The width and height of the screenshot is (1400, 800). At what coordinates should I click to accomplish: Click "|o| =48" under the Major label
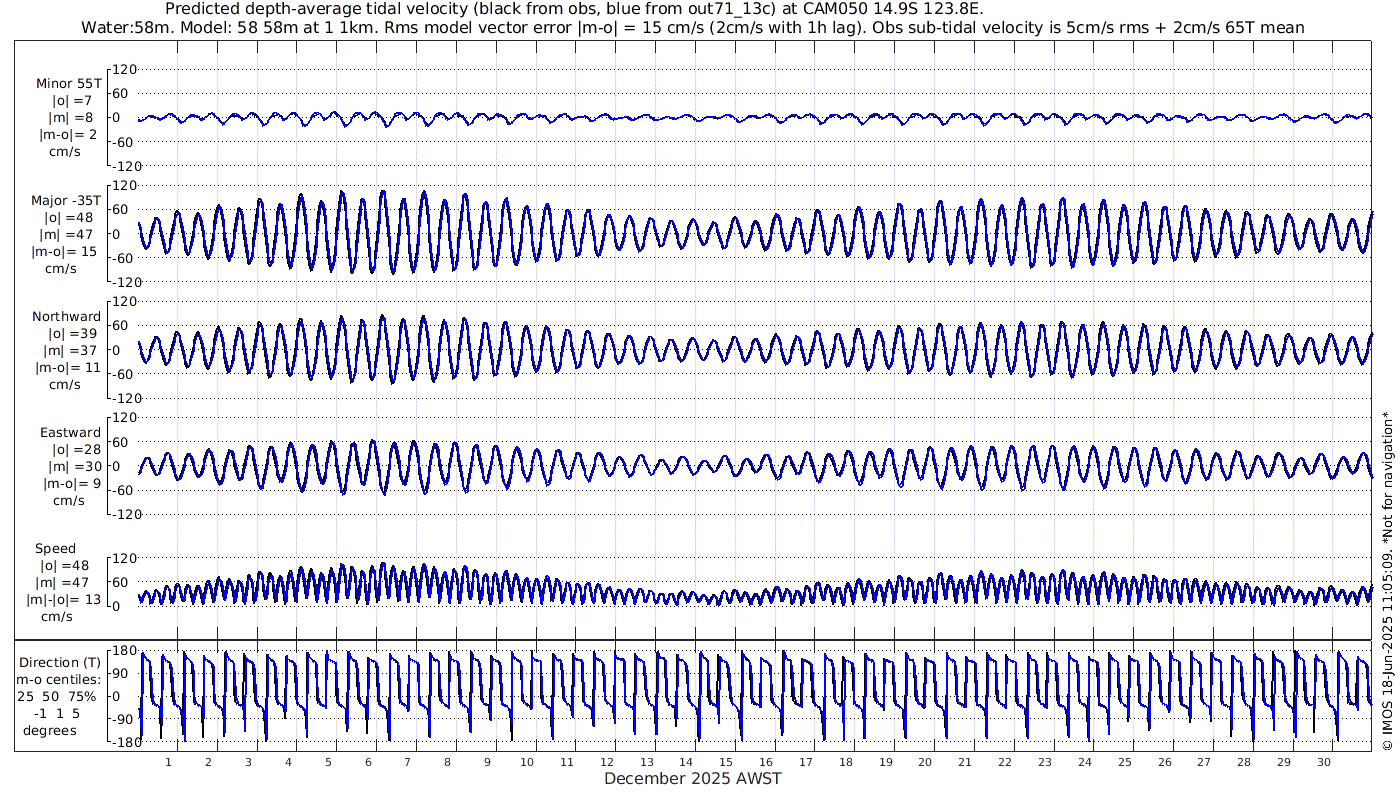pos(69,217)
